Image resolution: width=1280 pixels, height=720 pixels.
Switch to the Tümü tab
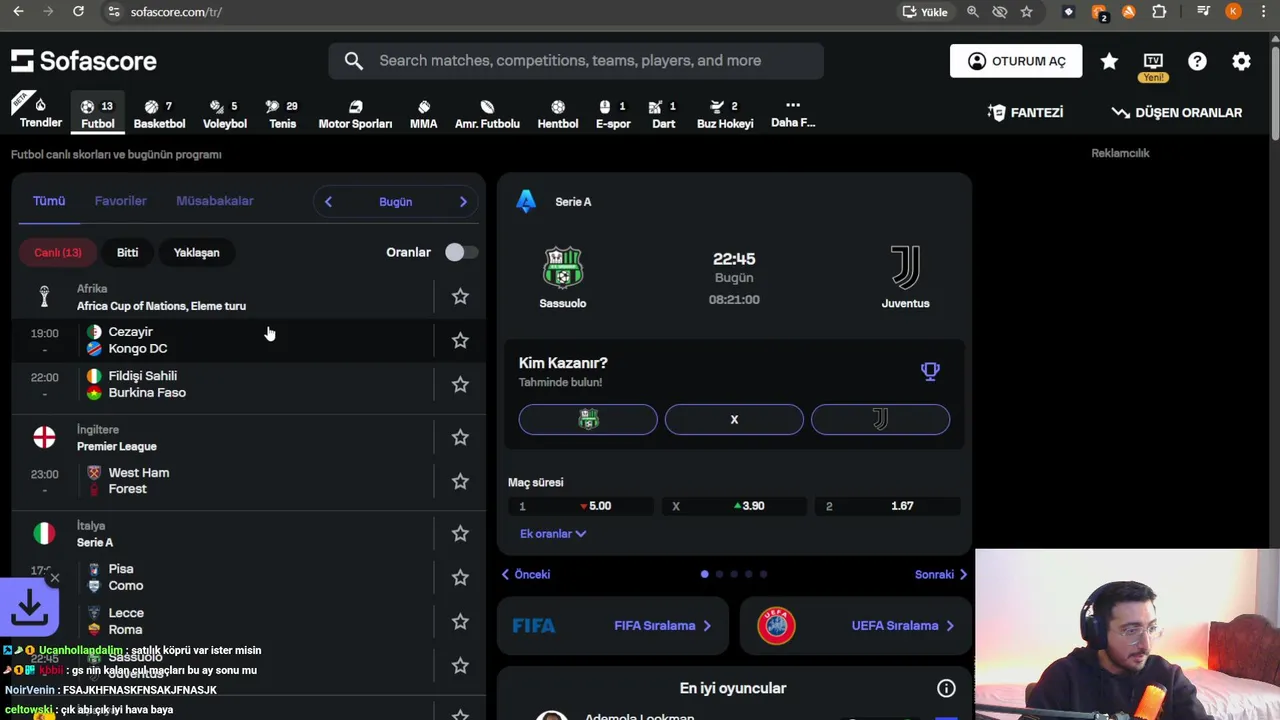click(x=49, y=201)
